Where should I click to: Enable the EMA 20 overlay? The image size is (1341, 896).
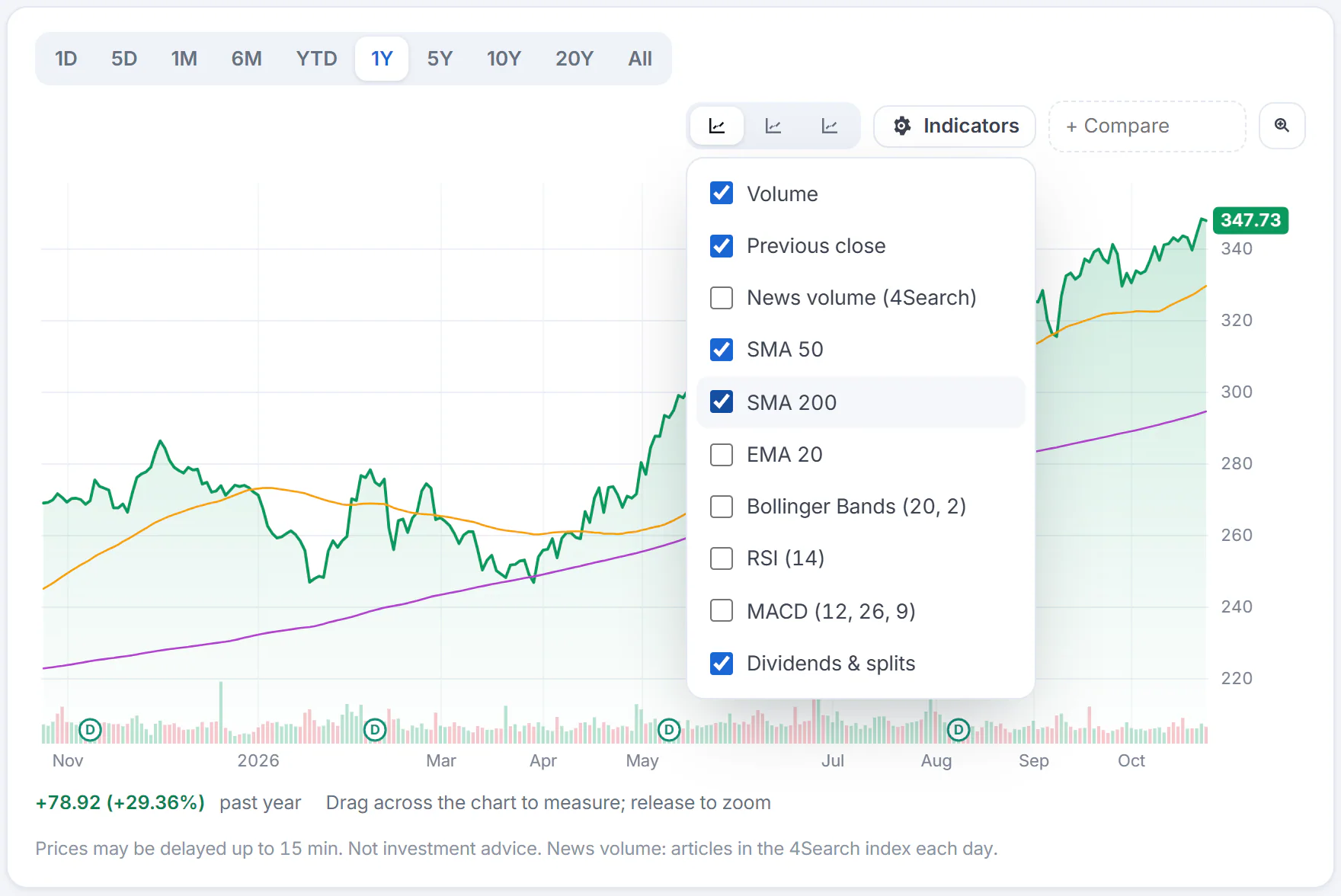tap(722, 455)
